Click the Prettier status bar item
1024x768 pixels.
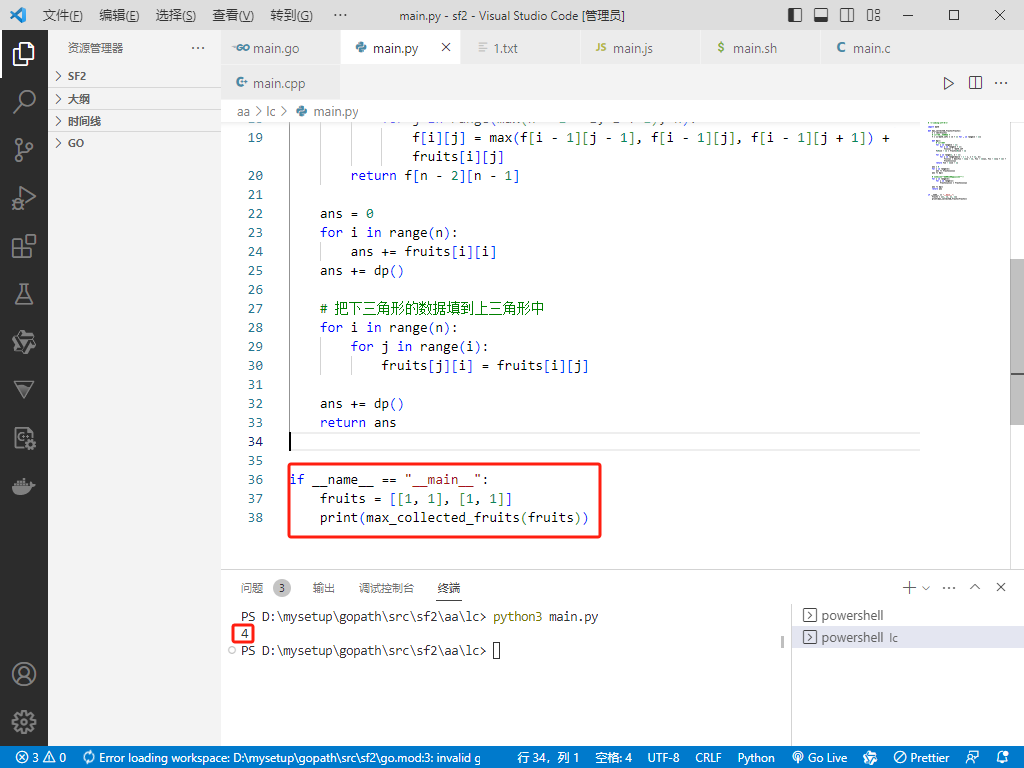coord(921,758)
